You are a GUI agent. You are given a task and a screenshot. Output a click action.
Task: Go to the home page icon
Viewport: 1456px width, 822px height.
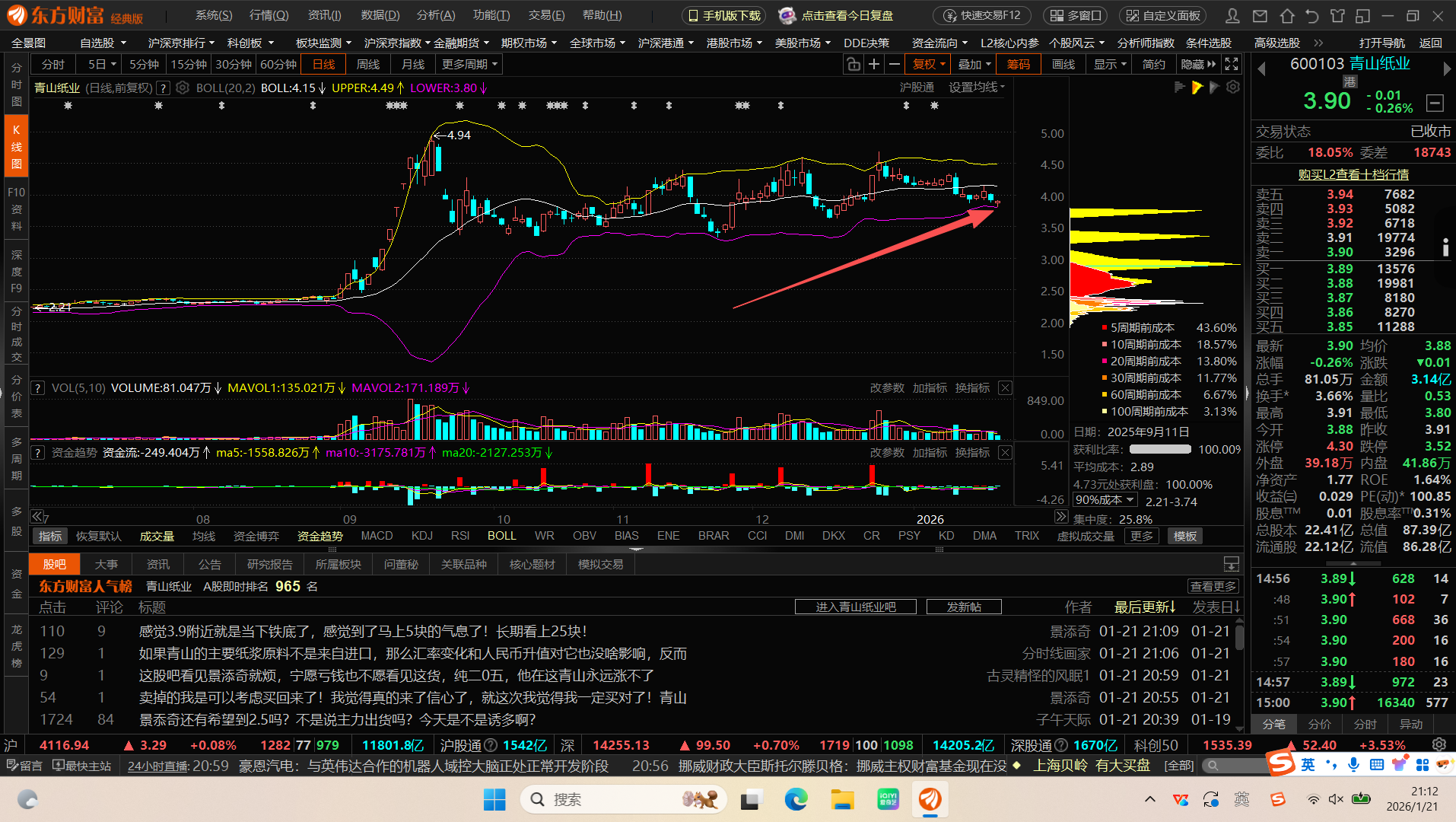click(x=1286, y=15)
